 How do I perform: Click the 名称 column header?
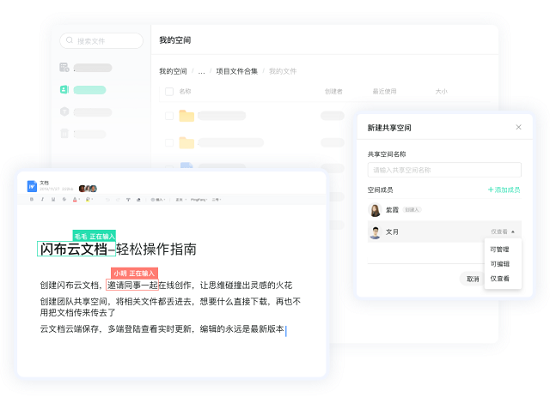click(x=185, y=92)
